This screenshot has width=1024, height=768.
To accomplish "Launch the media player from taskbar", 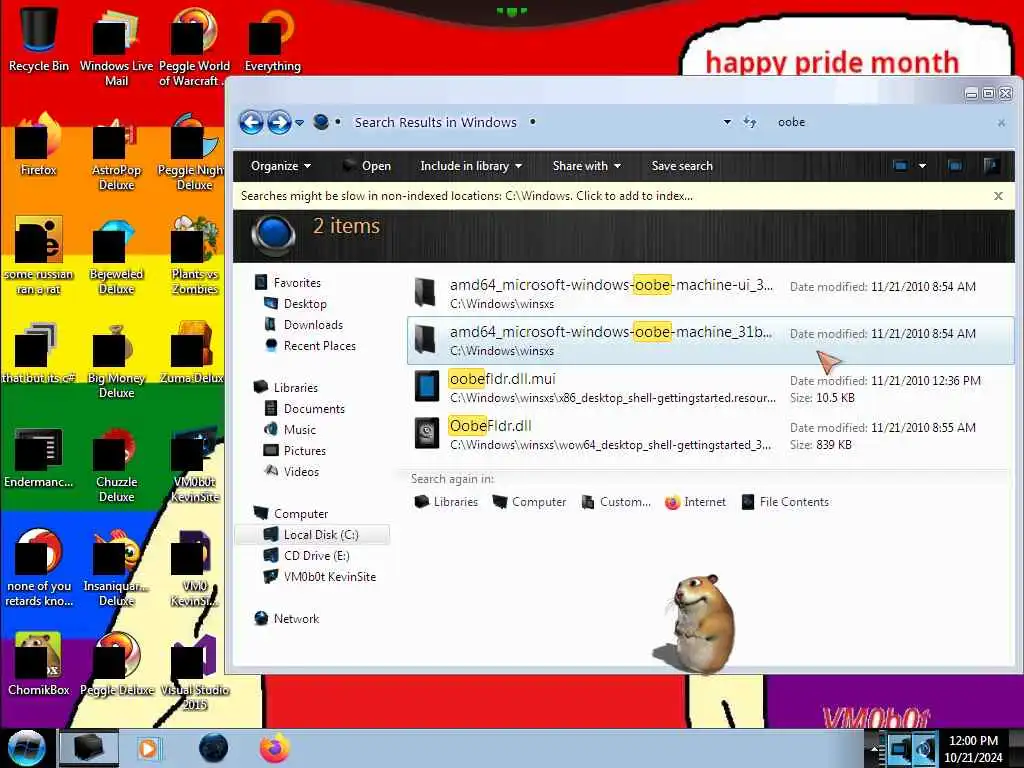I will pyautogui.click(x=150, y=748).
